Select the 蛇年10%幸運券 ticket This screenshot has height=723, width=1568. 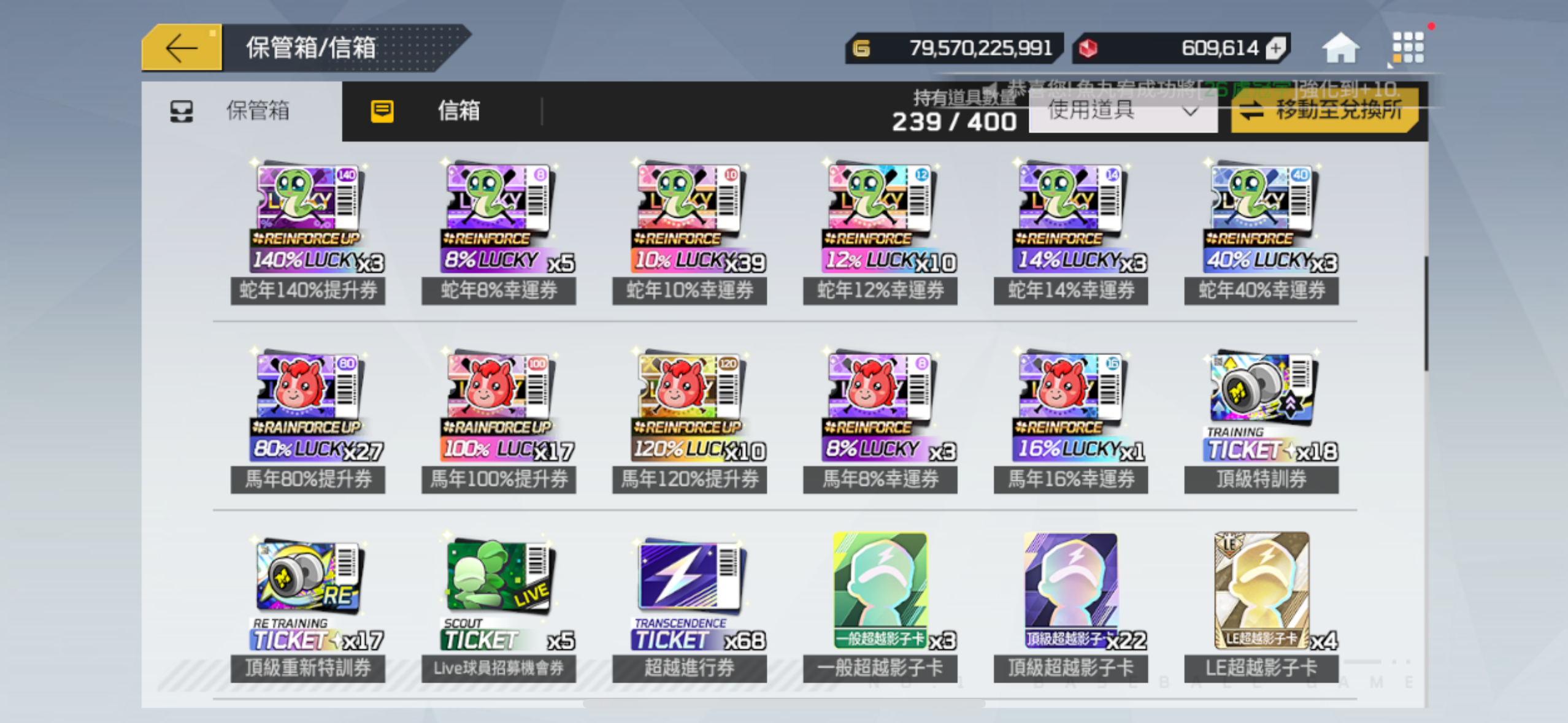click(690, 232)
